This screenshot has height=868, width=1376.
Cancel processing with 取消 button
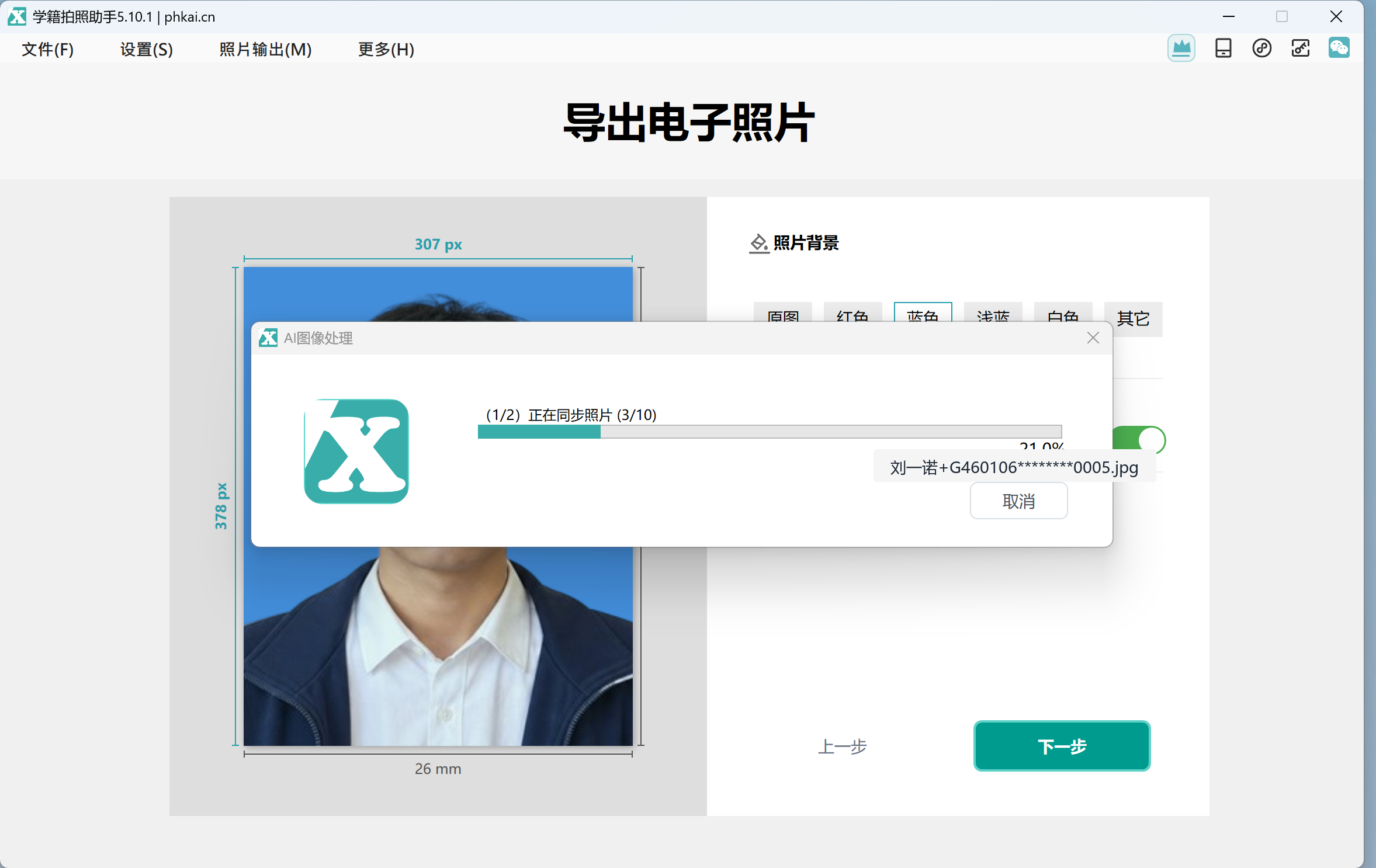pyautogui.click(x=1018, y=501)
